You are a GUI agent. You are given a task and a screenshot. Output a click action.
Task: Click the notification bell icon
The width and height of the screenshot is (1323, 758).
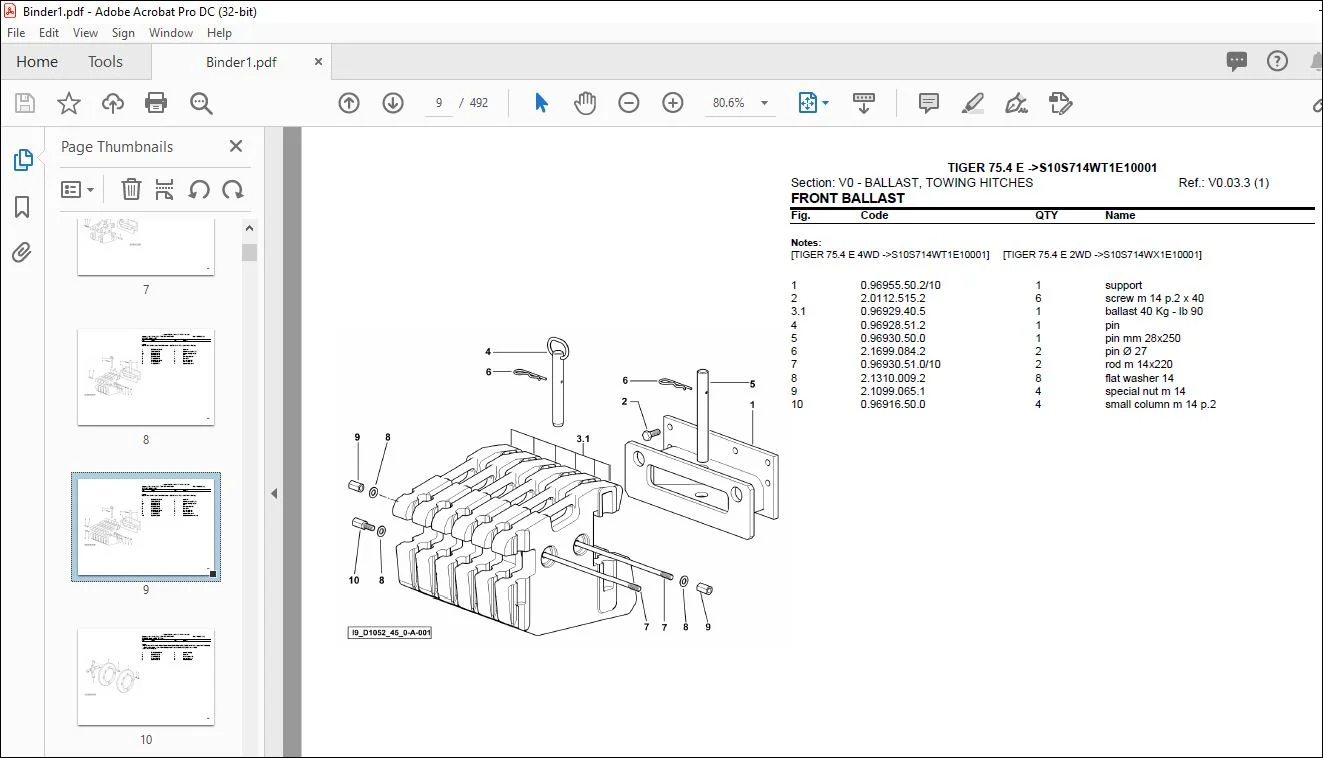click(1315, 61)
